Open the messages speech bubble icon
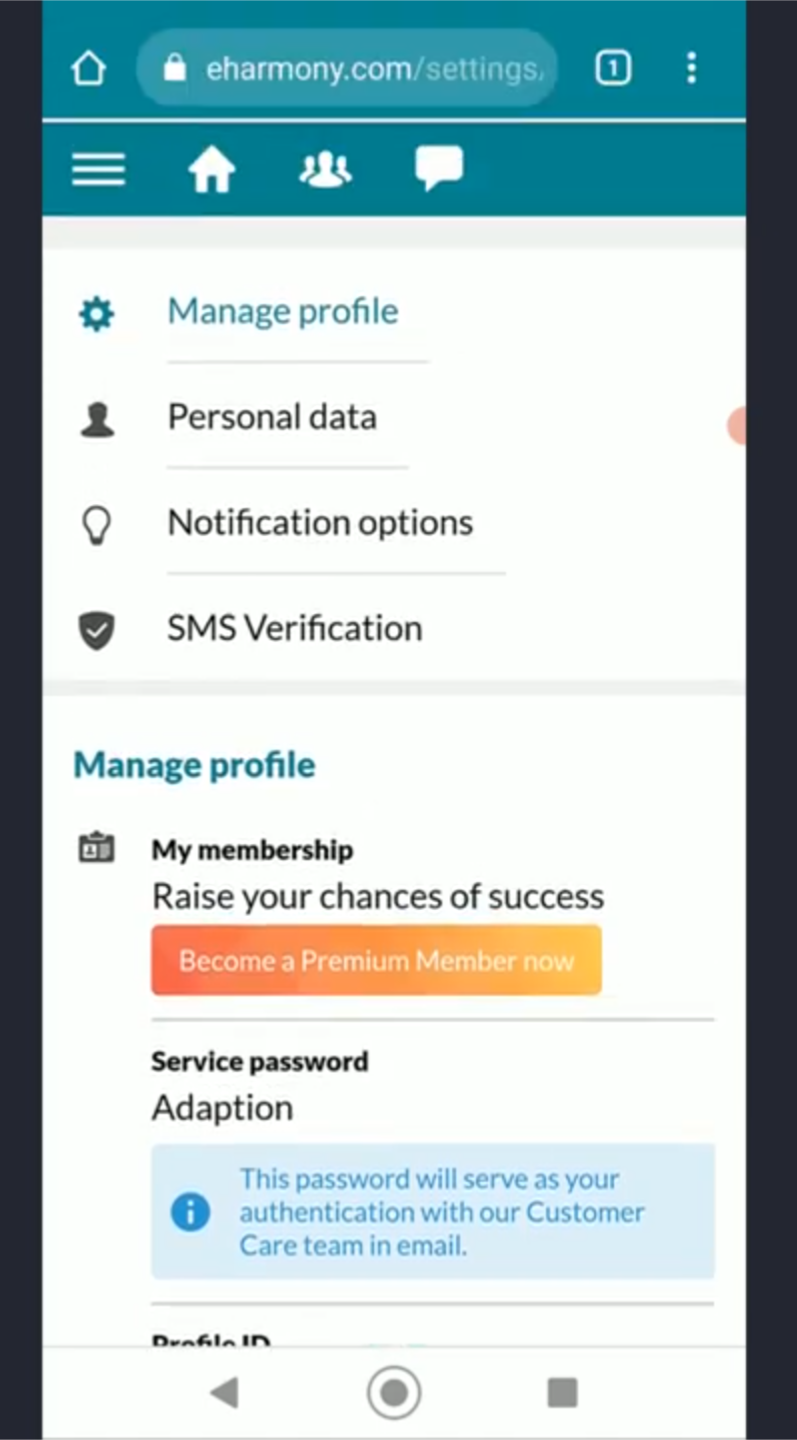This screenshot has width=797, height=1440. (x=439, y=167)
